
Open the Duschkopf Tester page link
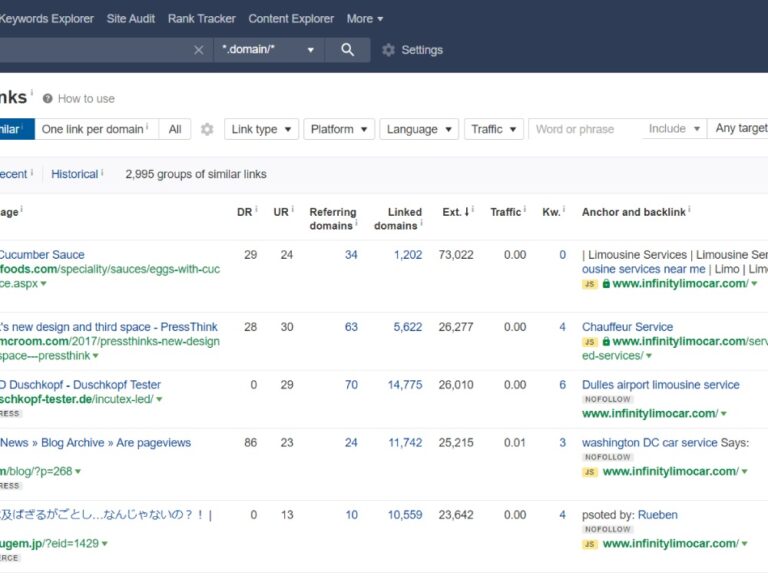(x=80, y=385)
